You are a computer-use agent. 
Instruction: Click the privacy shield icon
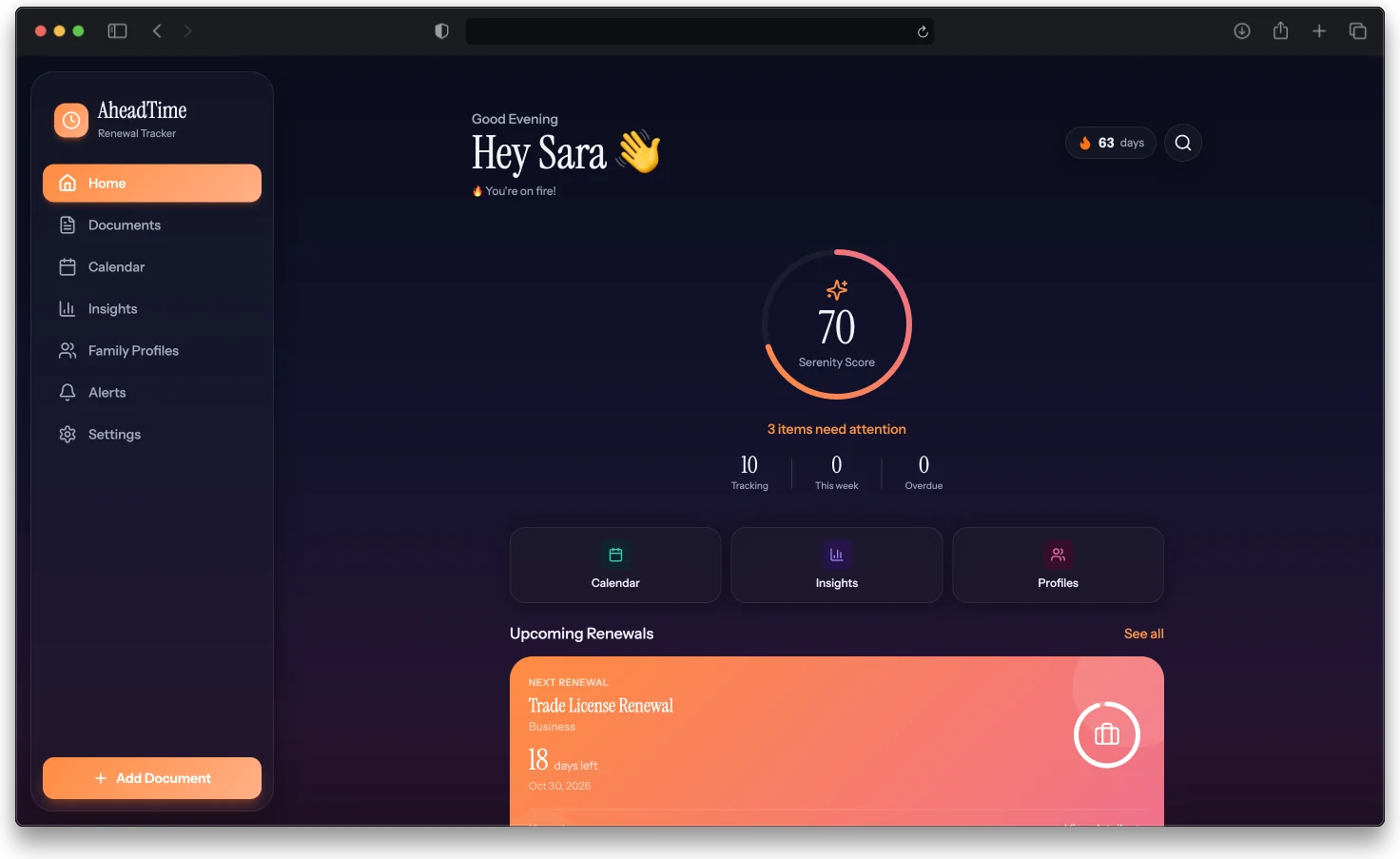pyautogui.click(x=441, y=31)
